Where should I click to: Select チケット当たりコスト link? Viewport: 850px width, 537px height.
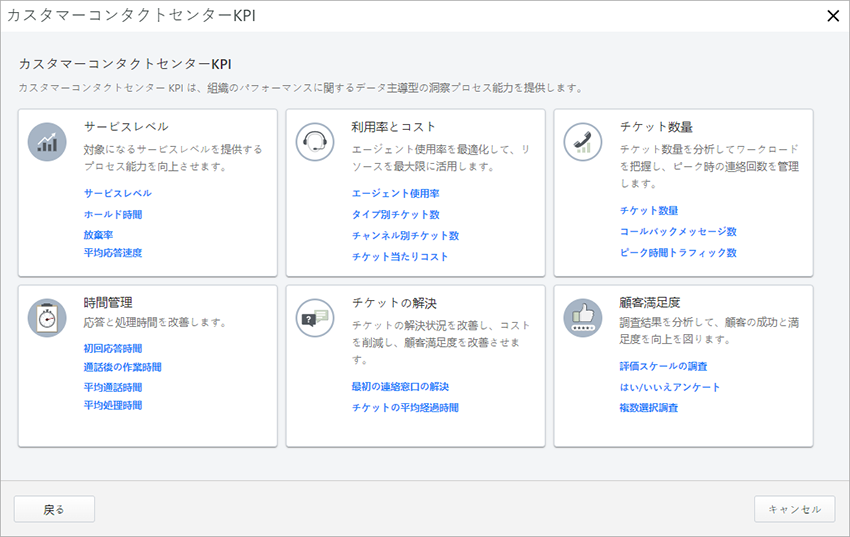point(401,257)
